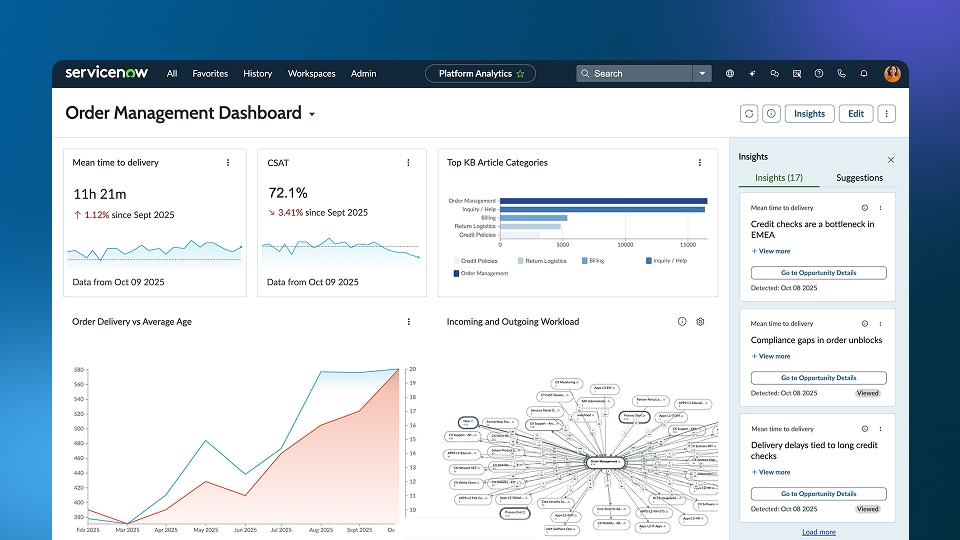The height and width of the screenshot is (540, 960).
Task: Click the dashboard refresh icon button
Action: pyautogui.click(x=749, y=113)
